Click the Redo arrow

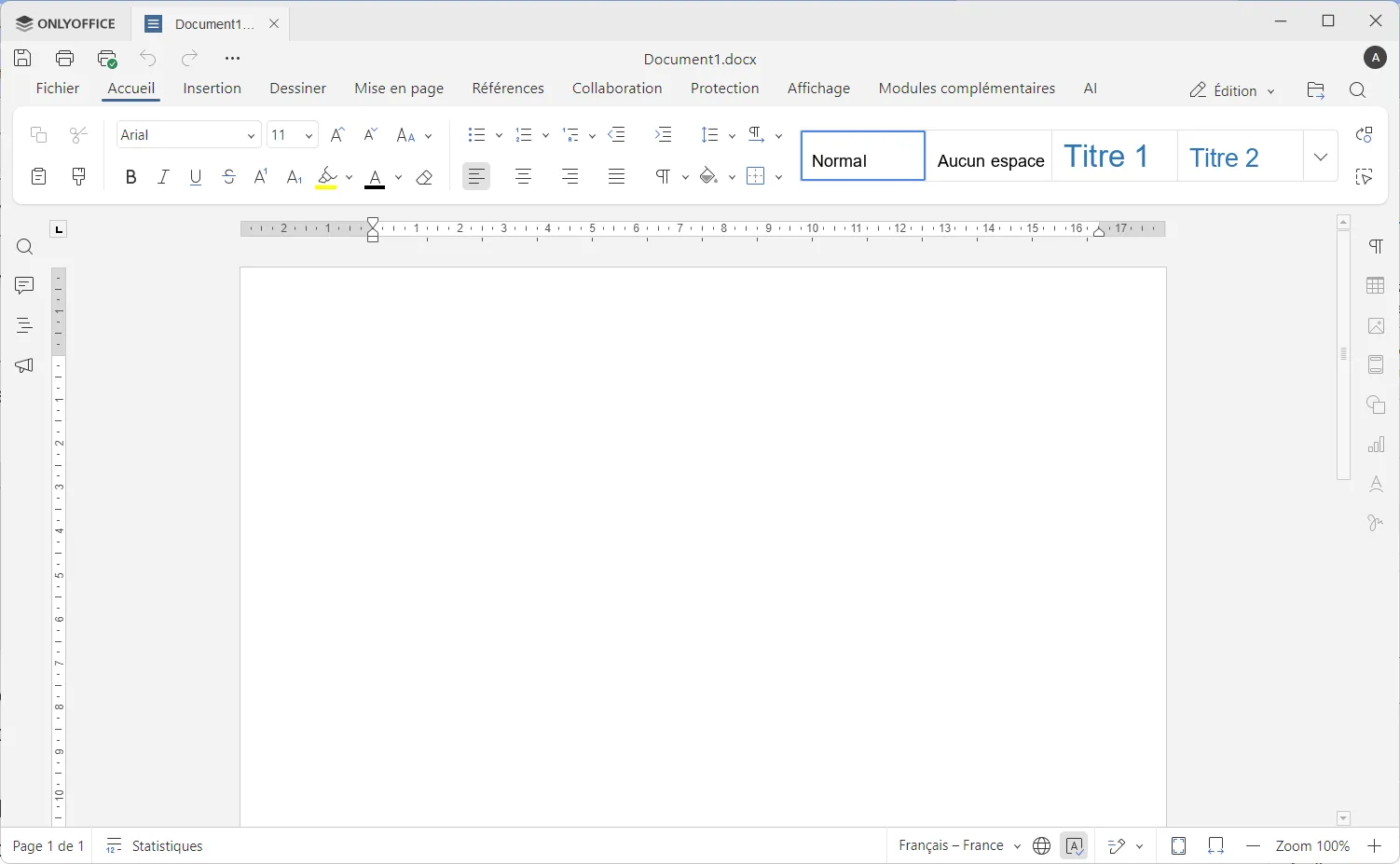tap(189, 58)
